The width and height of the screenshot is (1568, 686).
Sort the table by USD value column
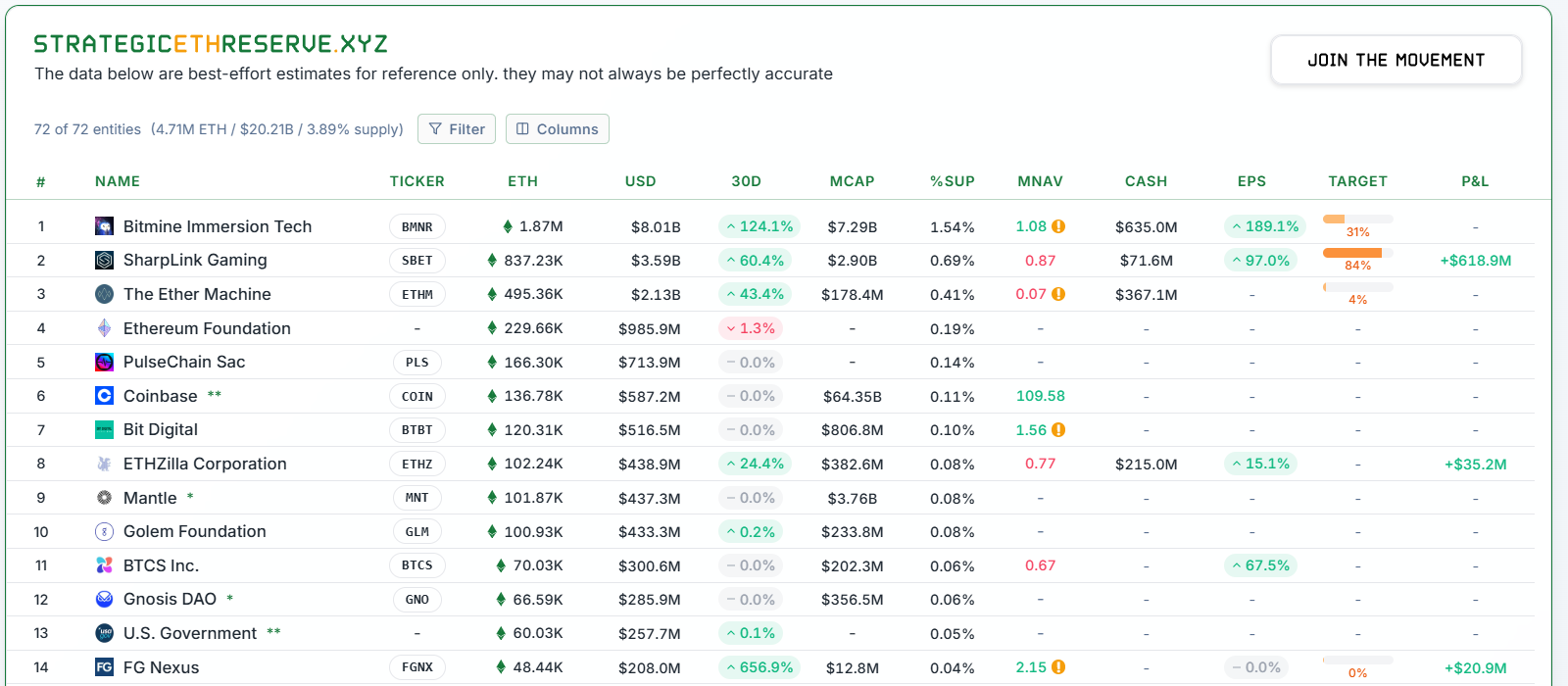(x=641, y=181)
